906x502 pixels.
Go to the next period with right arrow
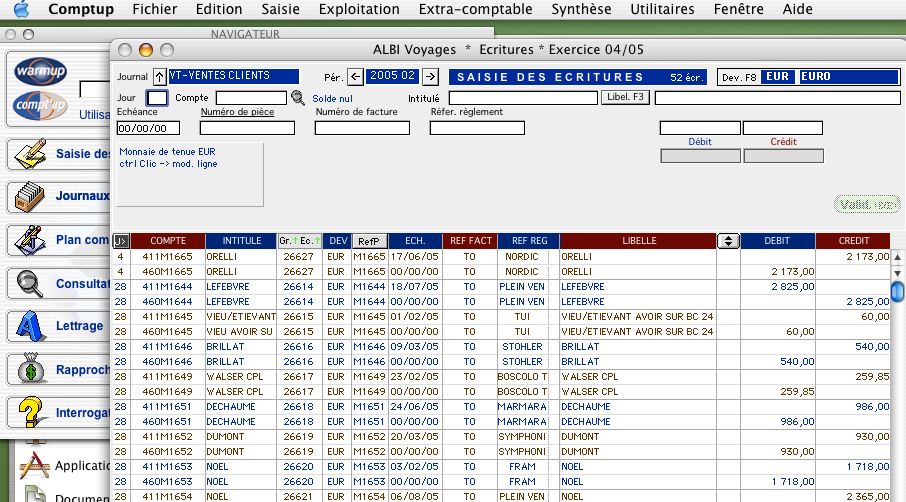430,77
